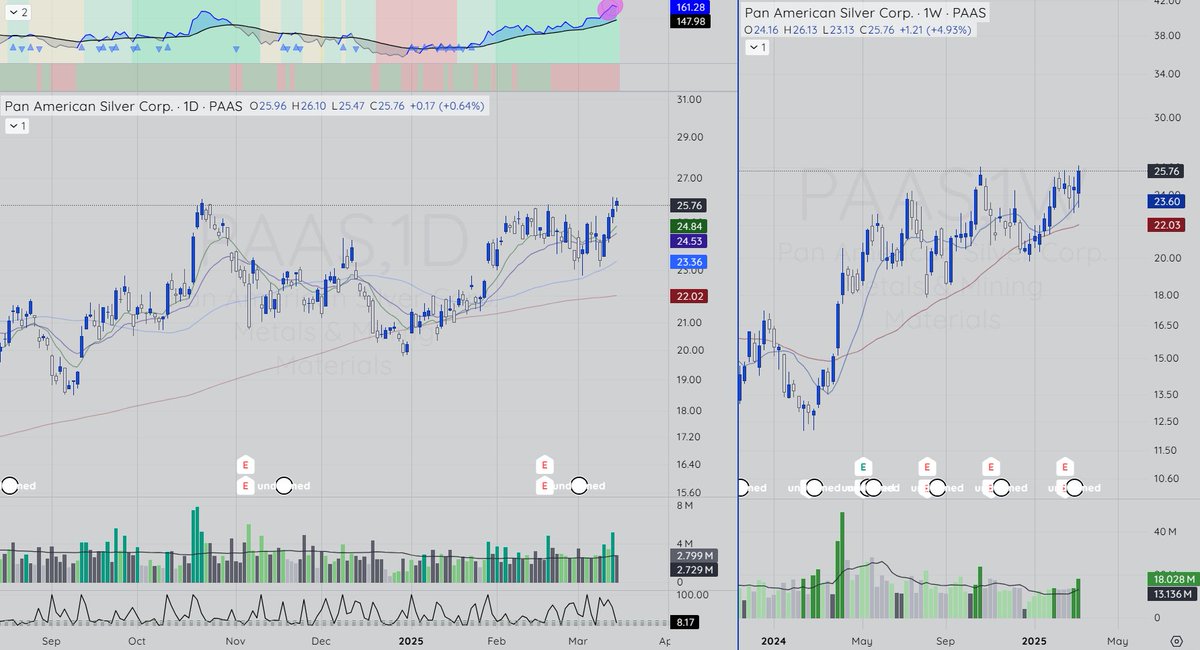This screenshot has width=1200, height=650.
Task: Click the circle event marker near November on daily chart
Action: [283, 486]
